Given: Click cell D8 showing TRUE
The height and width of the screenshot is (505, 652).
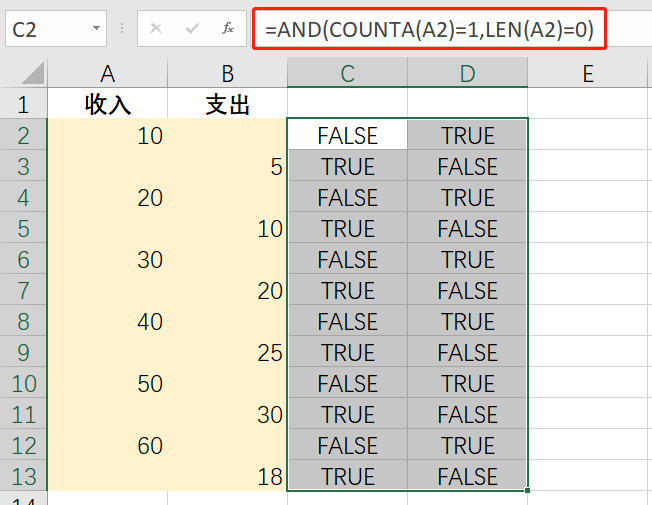Looking at the screenshot, I should pyautogui.click(x=467, y=320).
